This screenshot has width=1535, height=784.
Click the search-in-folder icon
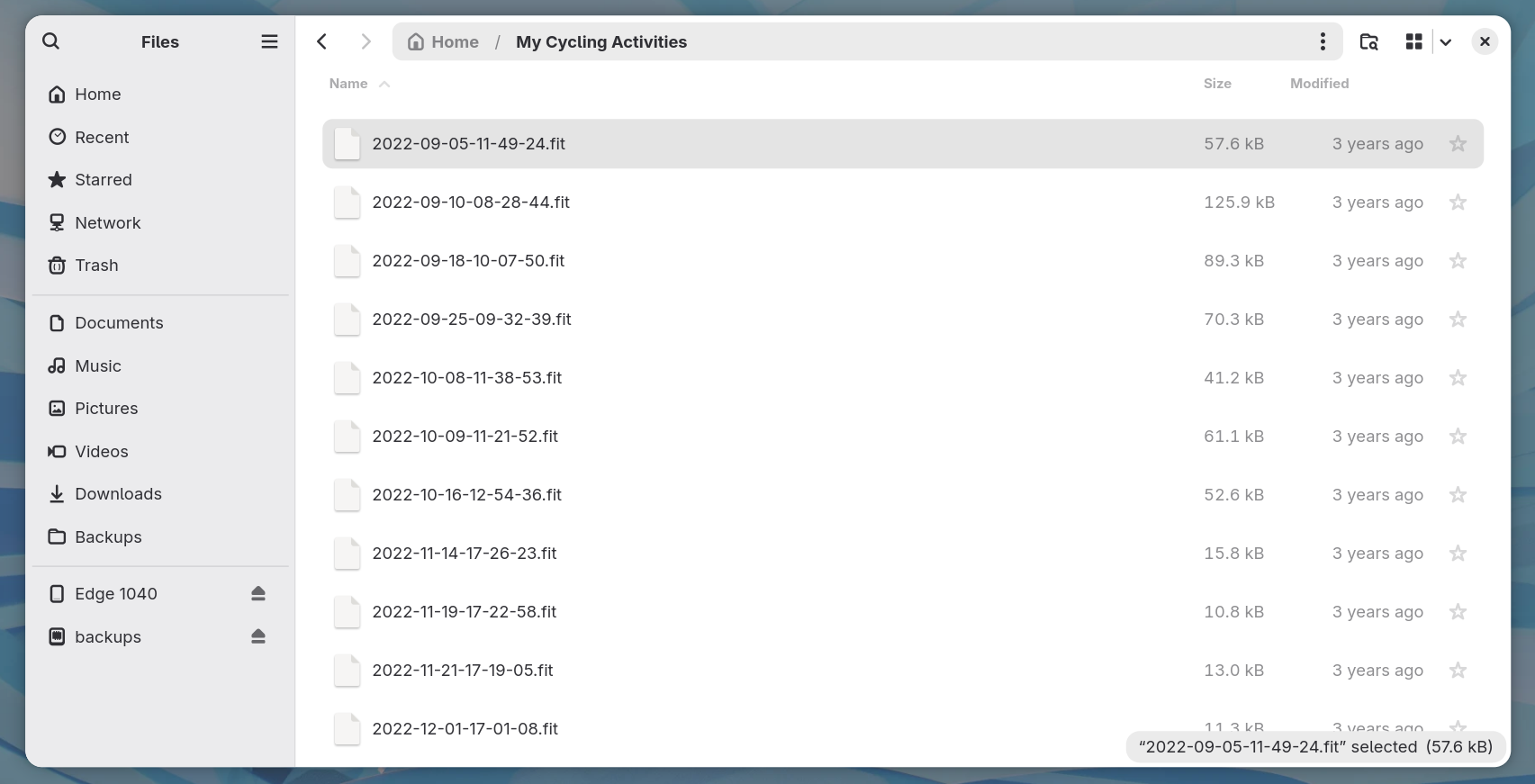pos(1369,41)
